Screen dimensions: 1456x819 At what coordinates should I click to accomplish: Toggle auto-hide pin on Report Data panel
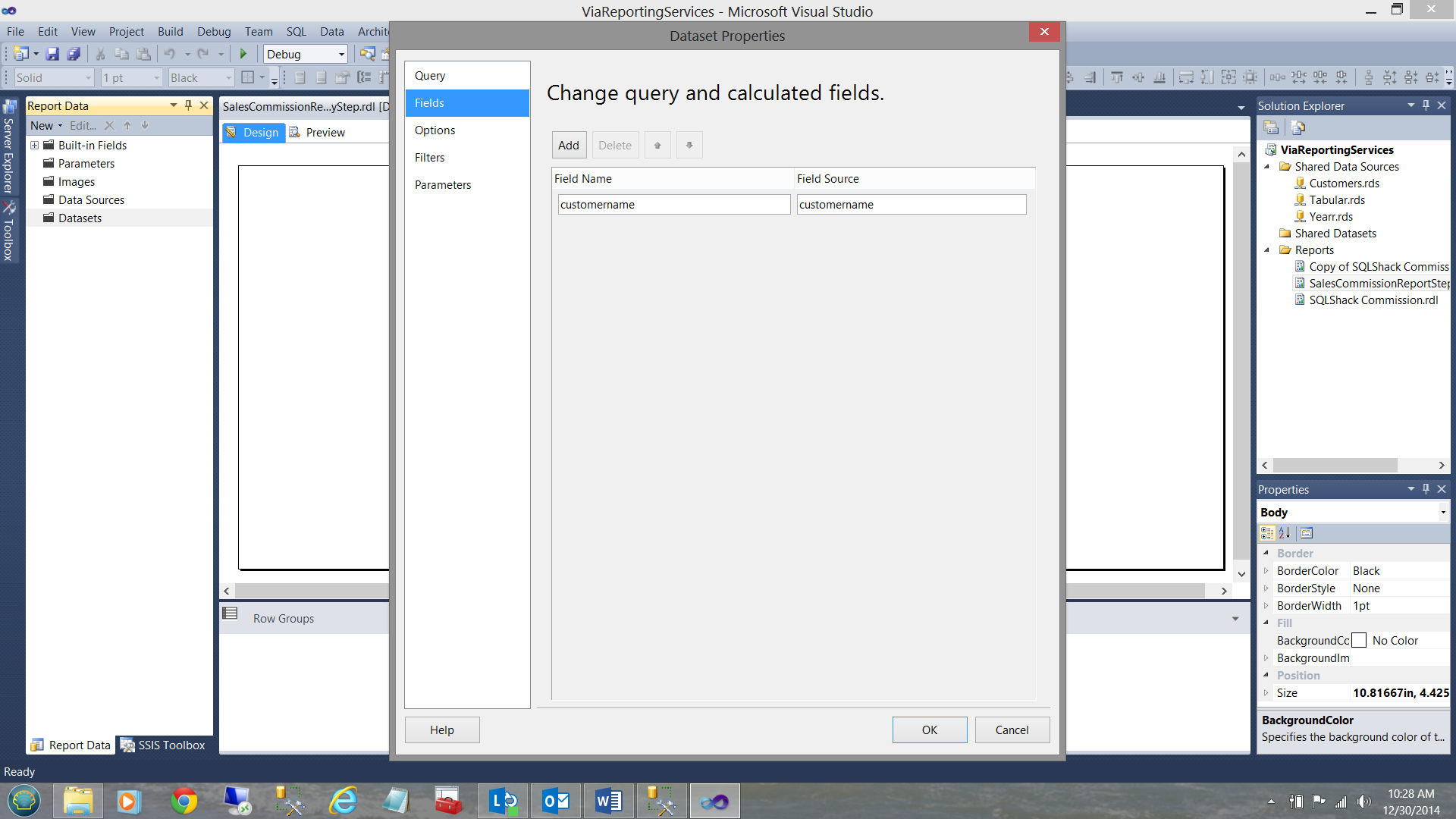188,105
